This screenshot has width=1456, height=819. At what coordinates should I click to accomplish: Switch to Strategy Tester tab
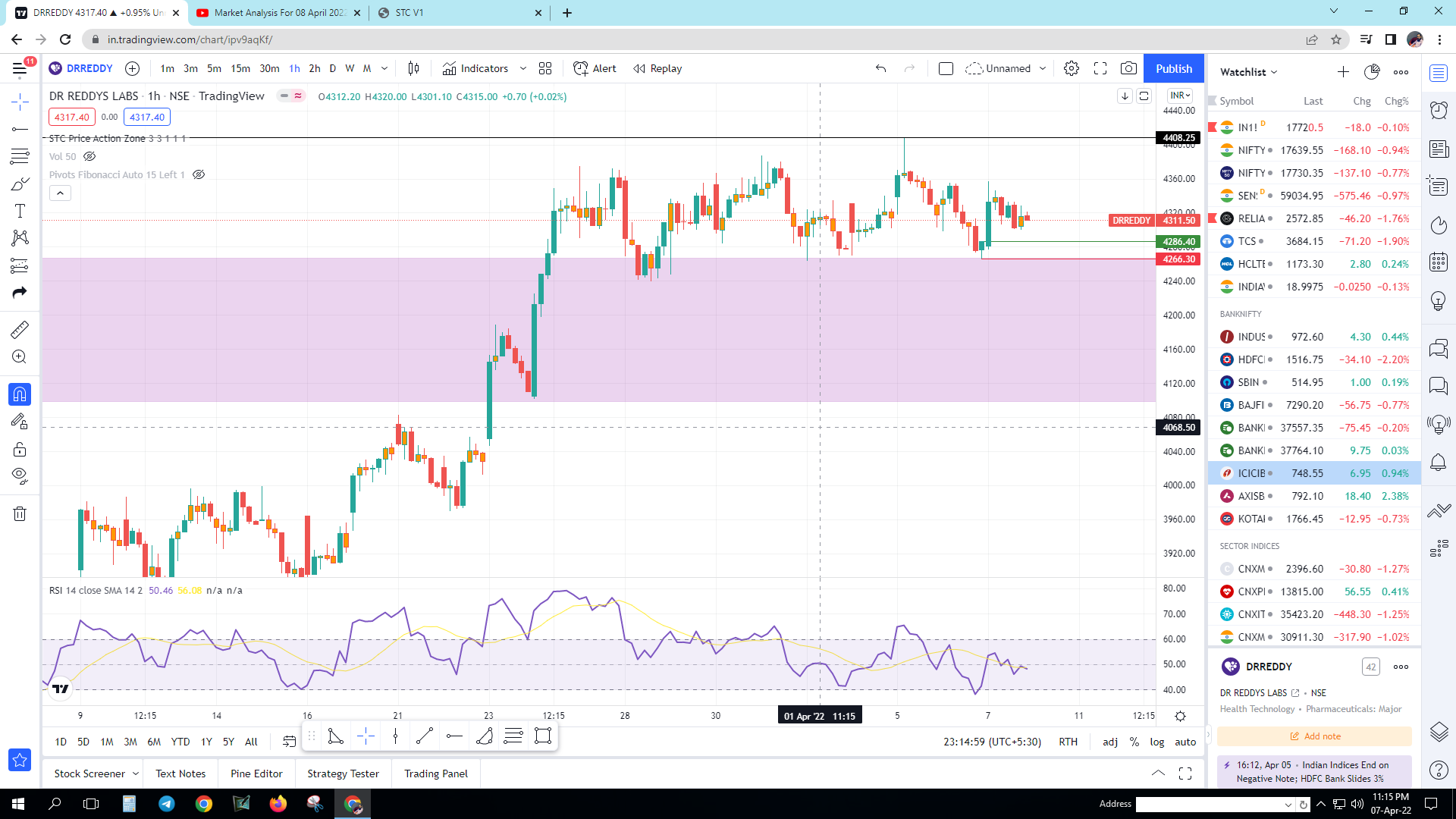(343, 773)
